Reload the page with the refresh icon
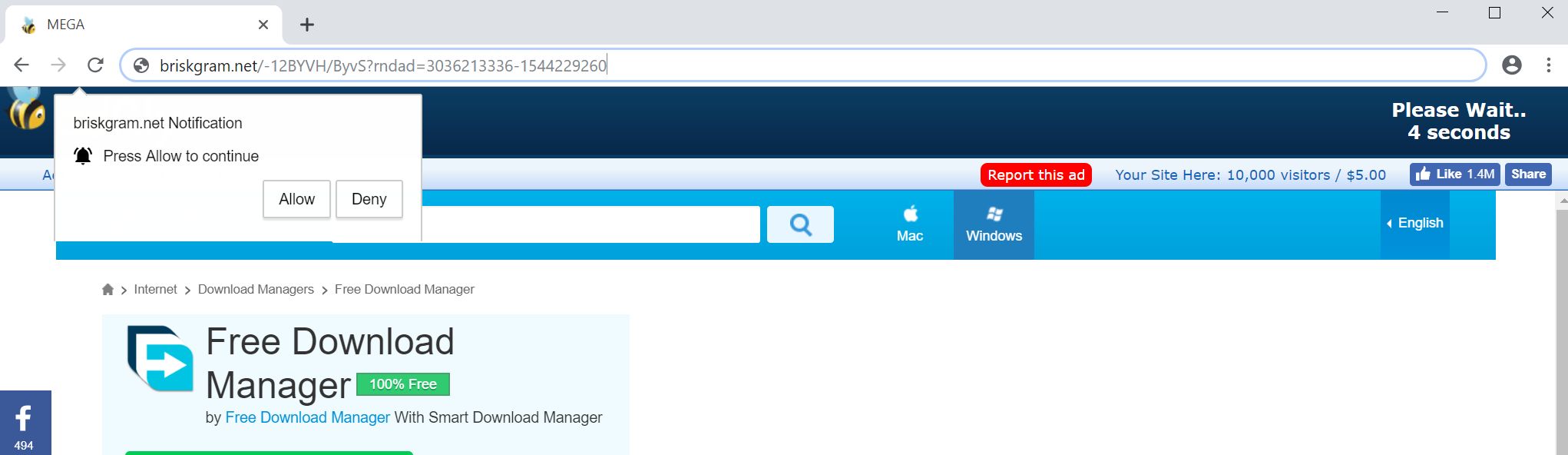This screenshot has height=455, width=1568. 95,65
